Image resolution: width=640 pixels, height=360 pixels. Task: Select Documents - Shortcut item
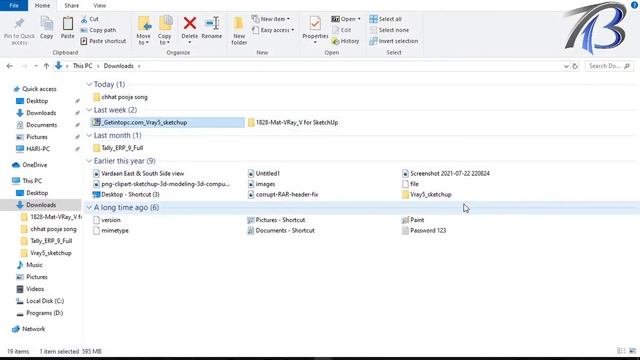pos(281,231)
